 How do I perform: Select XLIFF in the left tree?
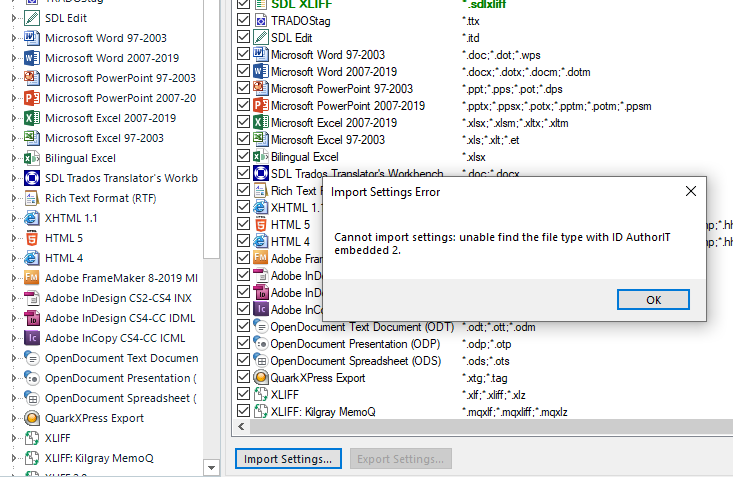click(x=58, y=438)
